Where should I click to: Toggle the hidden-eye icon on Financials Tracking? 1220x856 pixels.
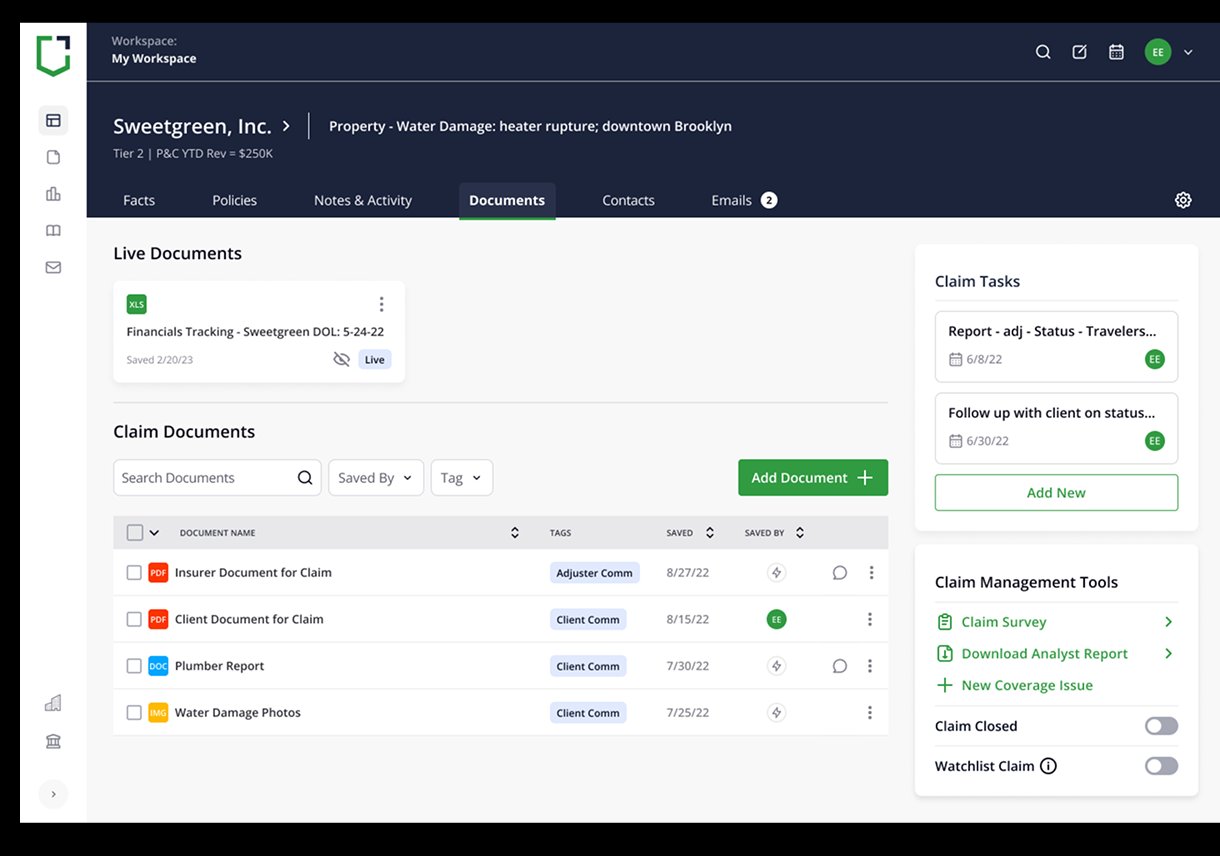[x=341, y=359]
